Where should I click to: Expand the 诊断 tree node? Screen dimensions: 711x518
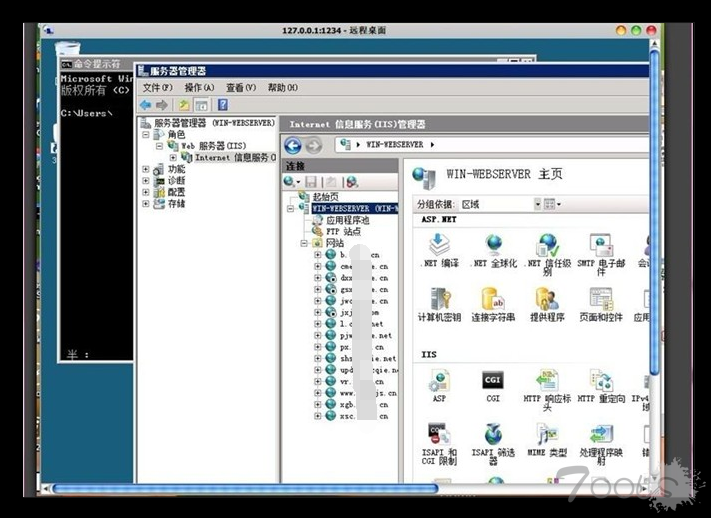coord(146,181)
